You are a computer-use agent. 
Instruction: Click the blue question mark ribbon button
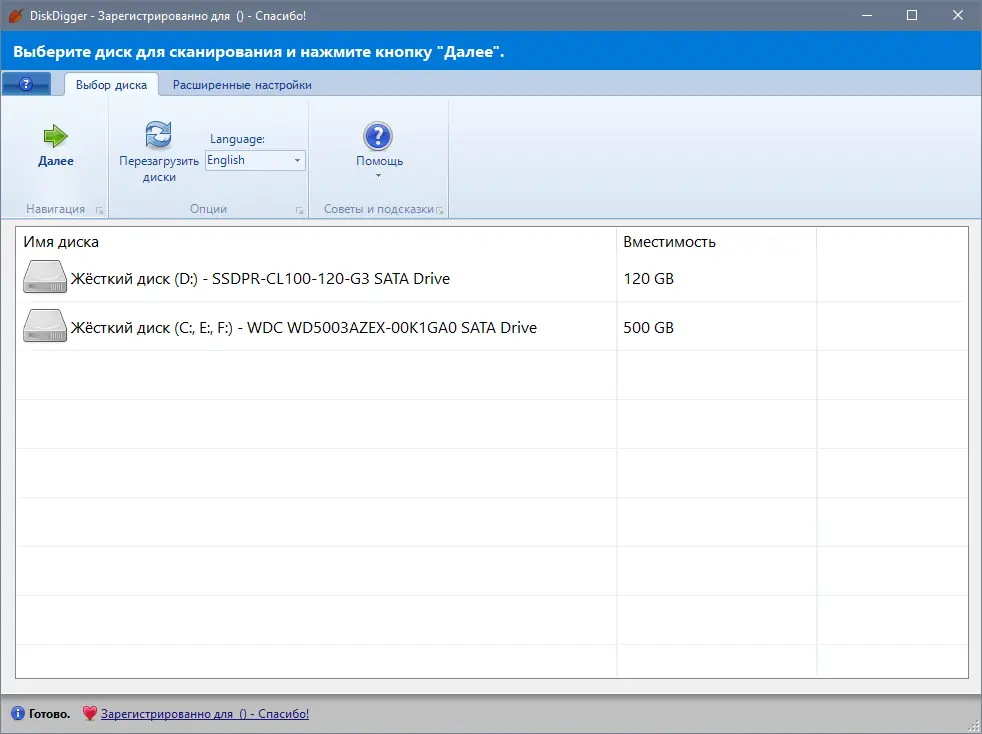(x=26, y=84)
